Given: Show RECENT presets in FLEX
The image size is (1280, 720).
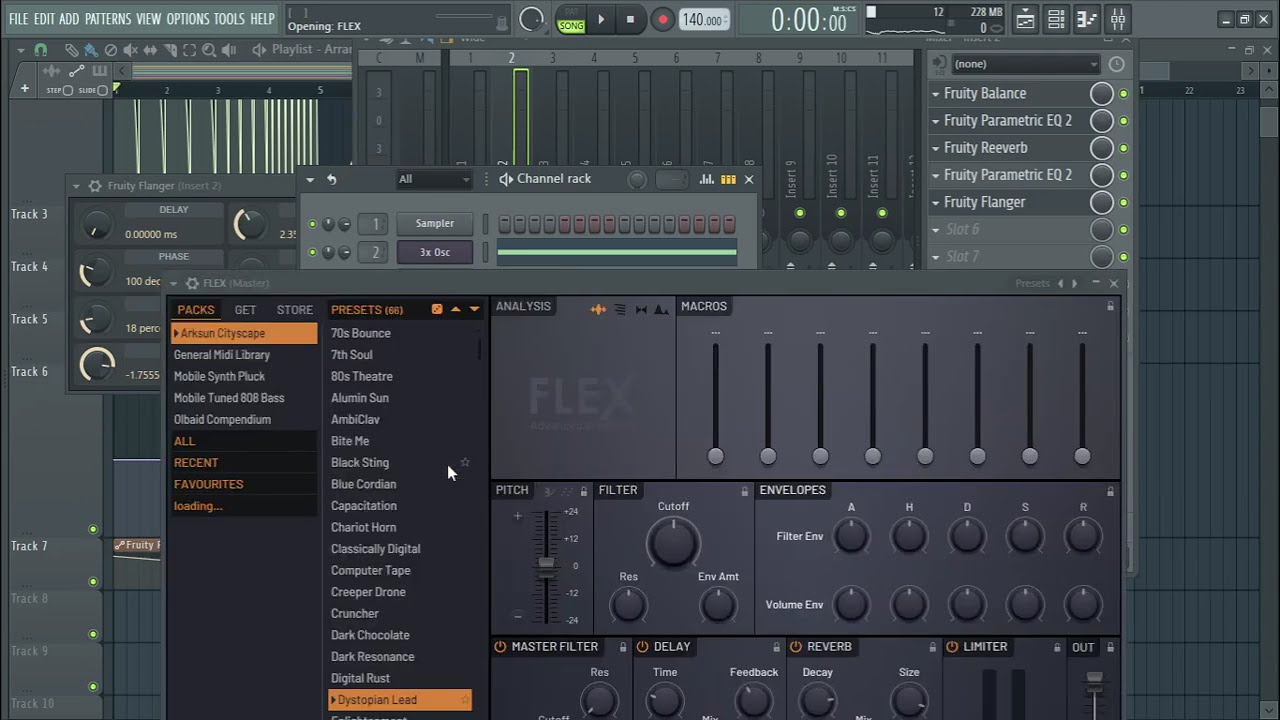Looking at the screenshot, I should pos(244,463).
